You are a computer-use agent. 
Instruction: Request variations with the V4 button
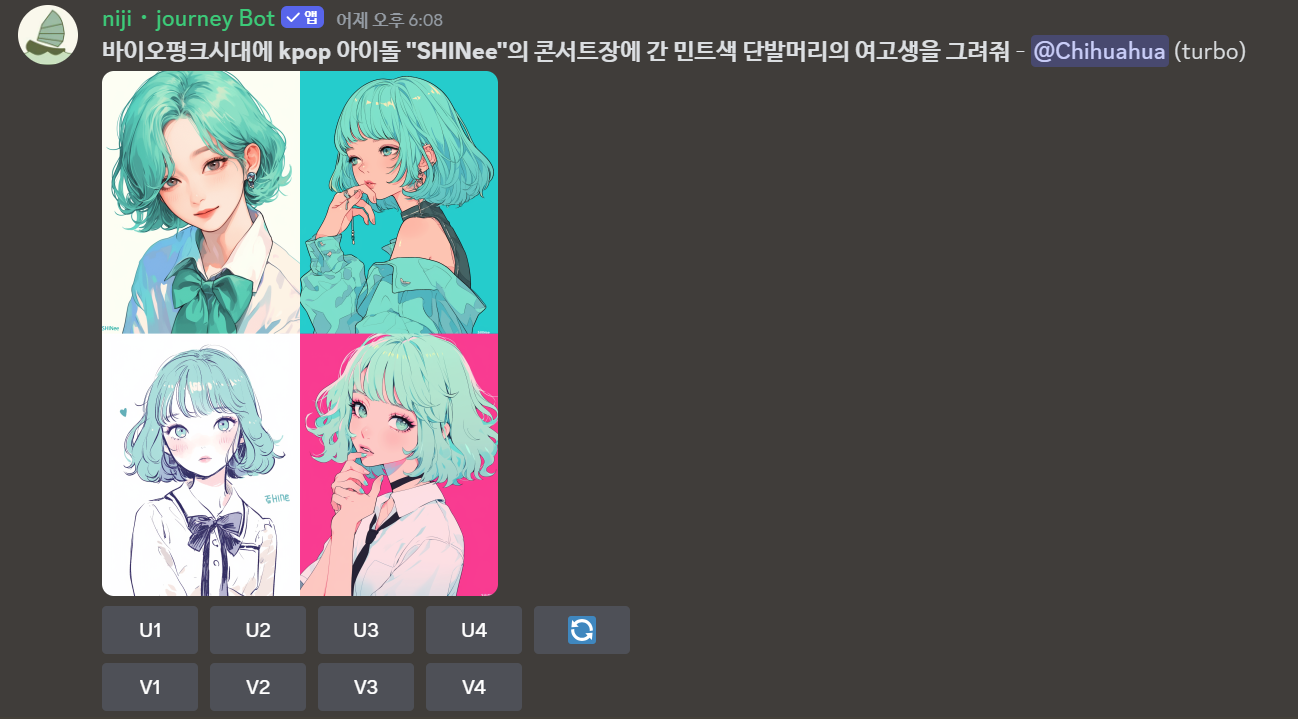[474, 687]
